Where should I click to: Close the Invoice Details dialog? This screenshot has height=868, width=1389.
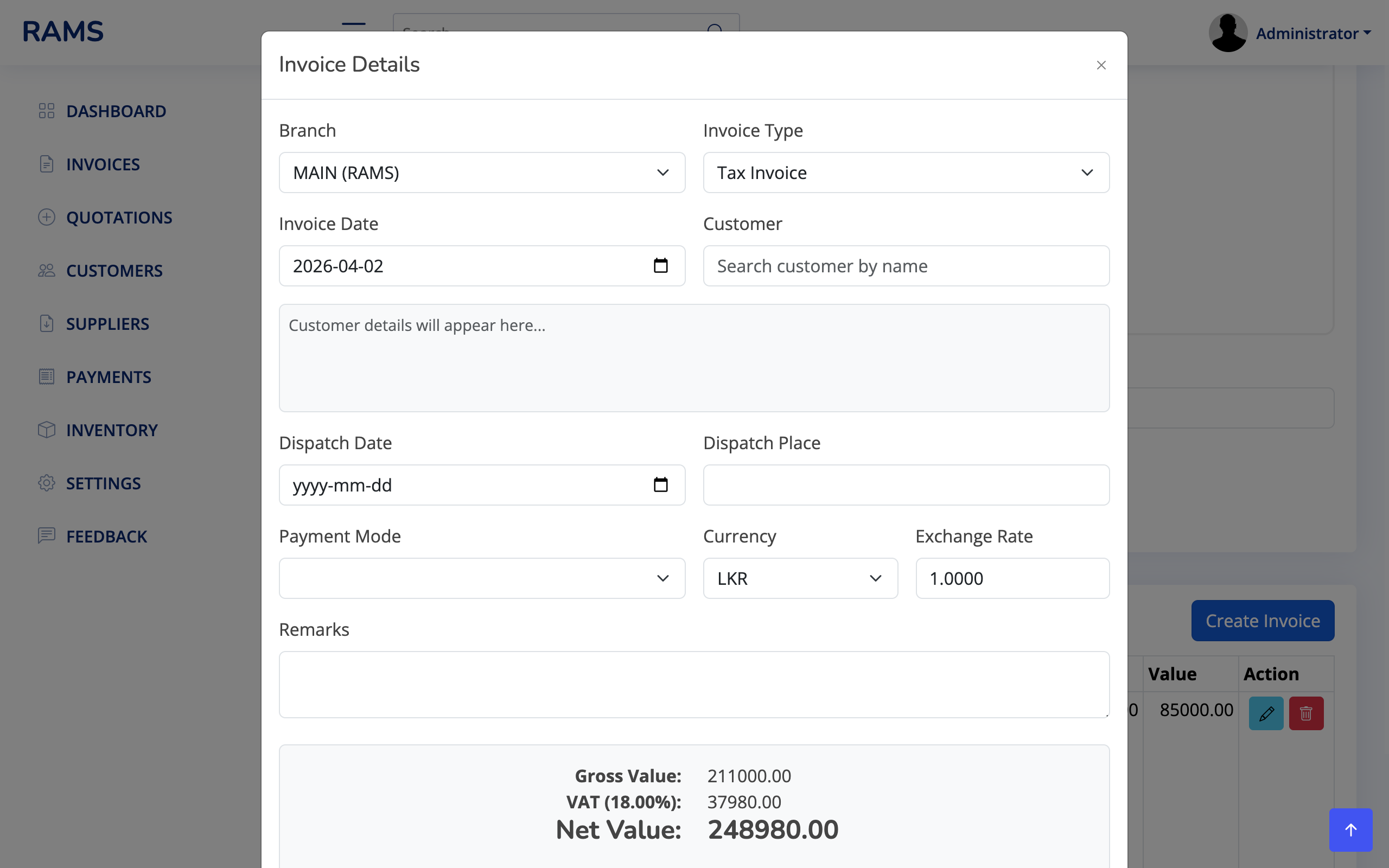point(1100,65)
